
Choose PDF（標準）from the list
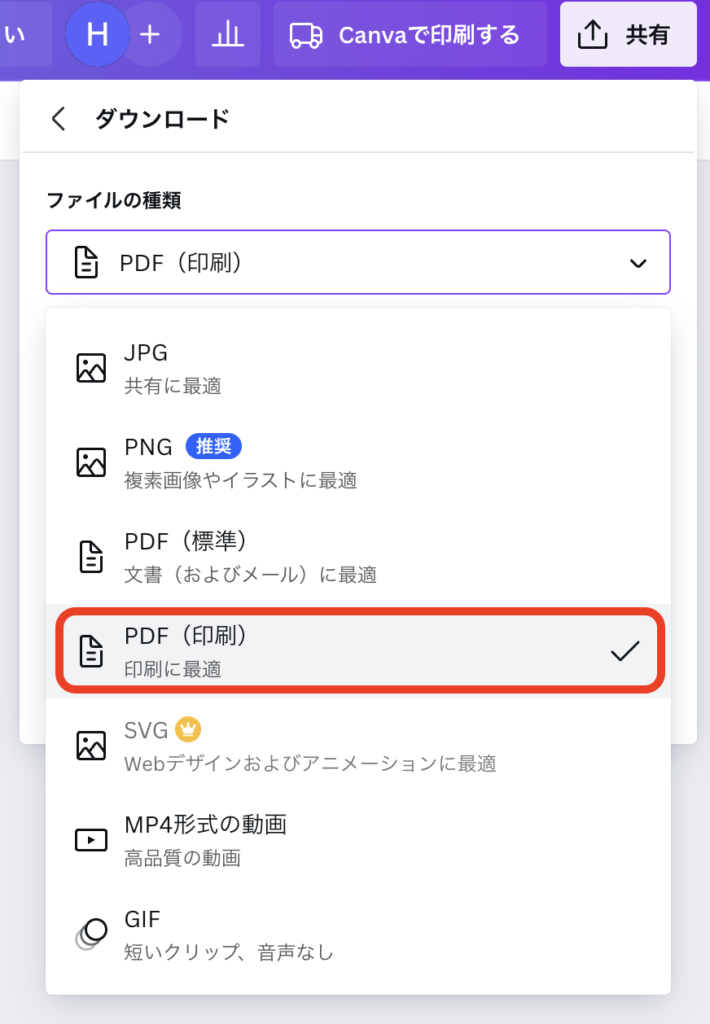[x=357, y=556]
